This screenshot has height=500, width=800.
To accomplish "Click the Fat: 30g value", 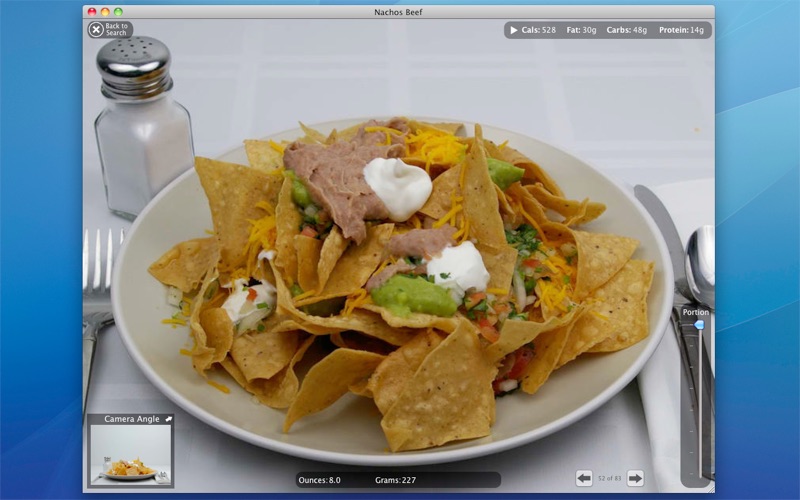I will 581,30.
